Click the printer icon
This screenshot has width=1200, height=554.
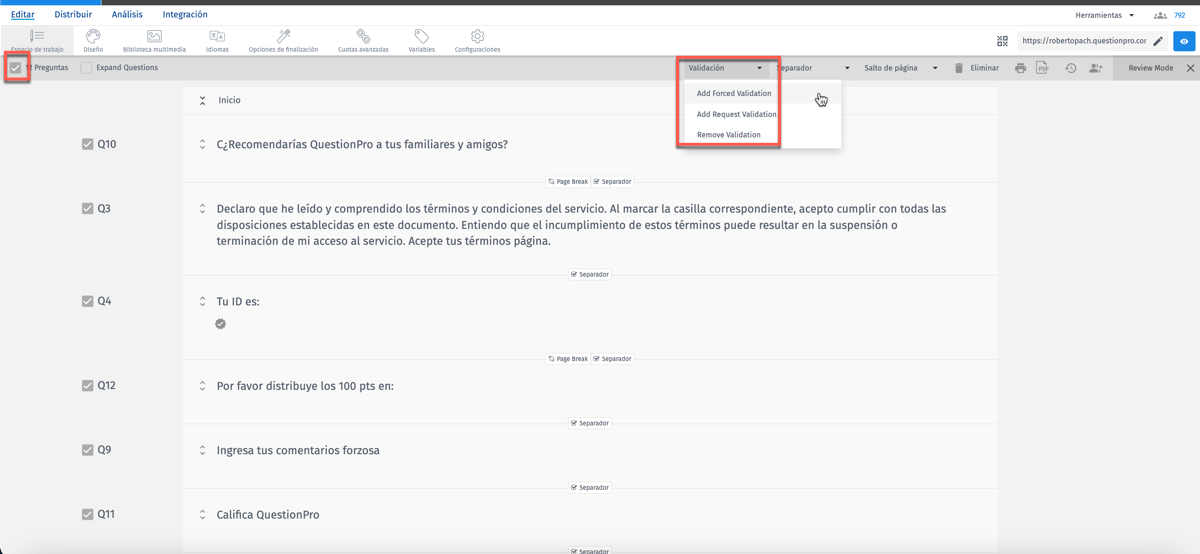(x=1020, y=68)
